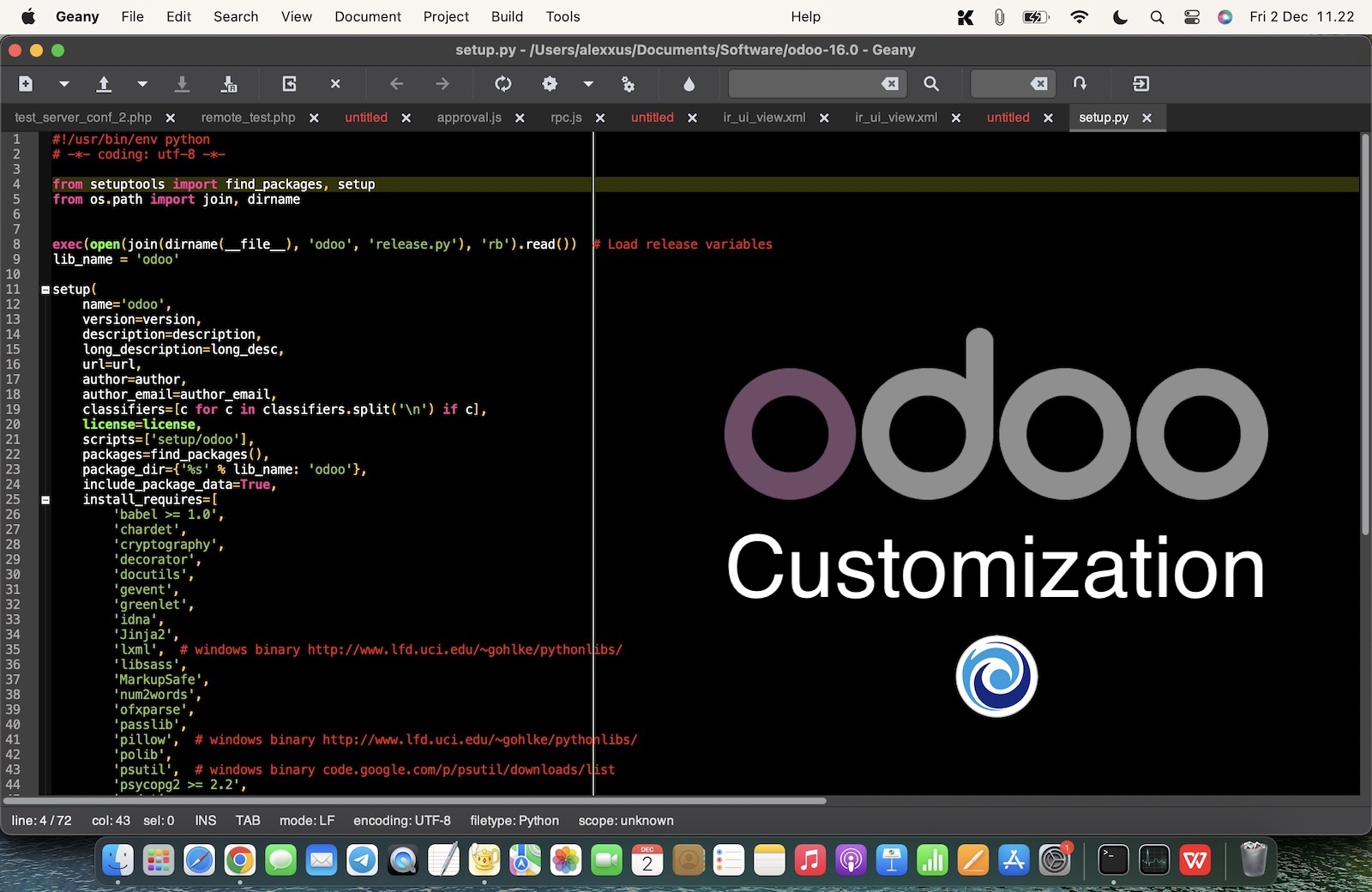Collapse the setup( fold at line 11
The height and width of the screenshot is (892, 1372).
[45, 290]
